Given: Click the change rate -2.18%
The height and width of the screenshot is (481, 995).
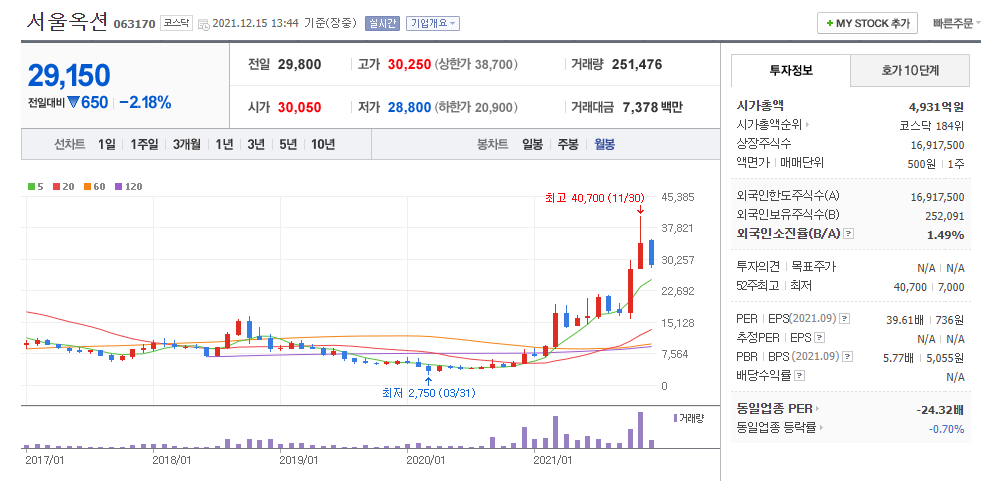Looking at the screenshot, I should [x=145, y=102].
